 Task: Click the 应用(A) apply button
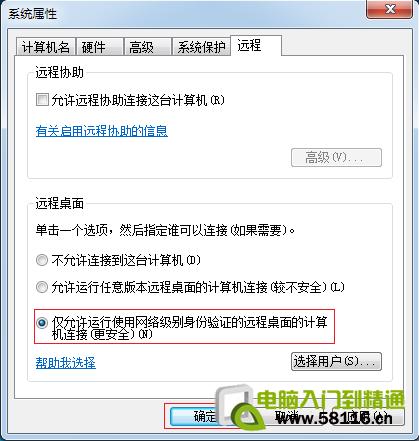point(368,417)
